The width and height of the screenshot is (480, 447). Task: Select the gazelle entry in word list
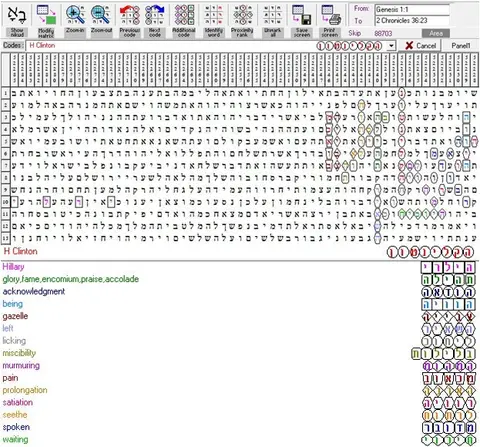(x=15, y=316)
